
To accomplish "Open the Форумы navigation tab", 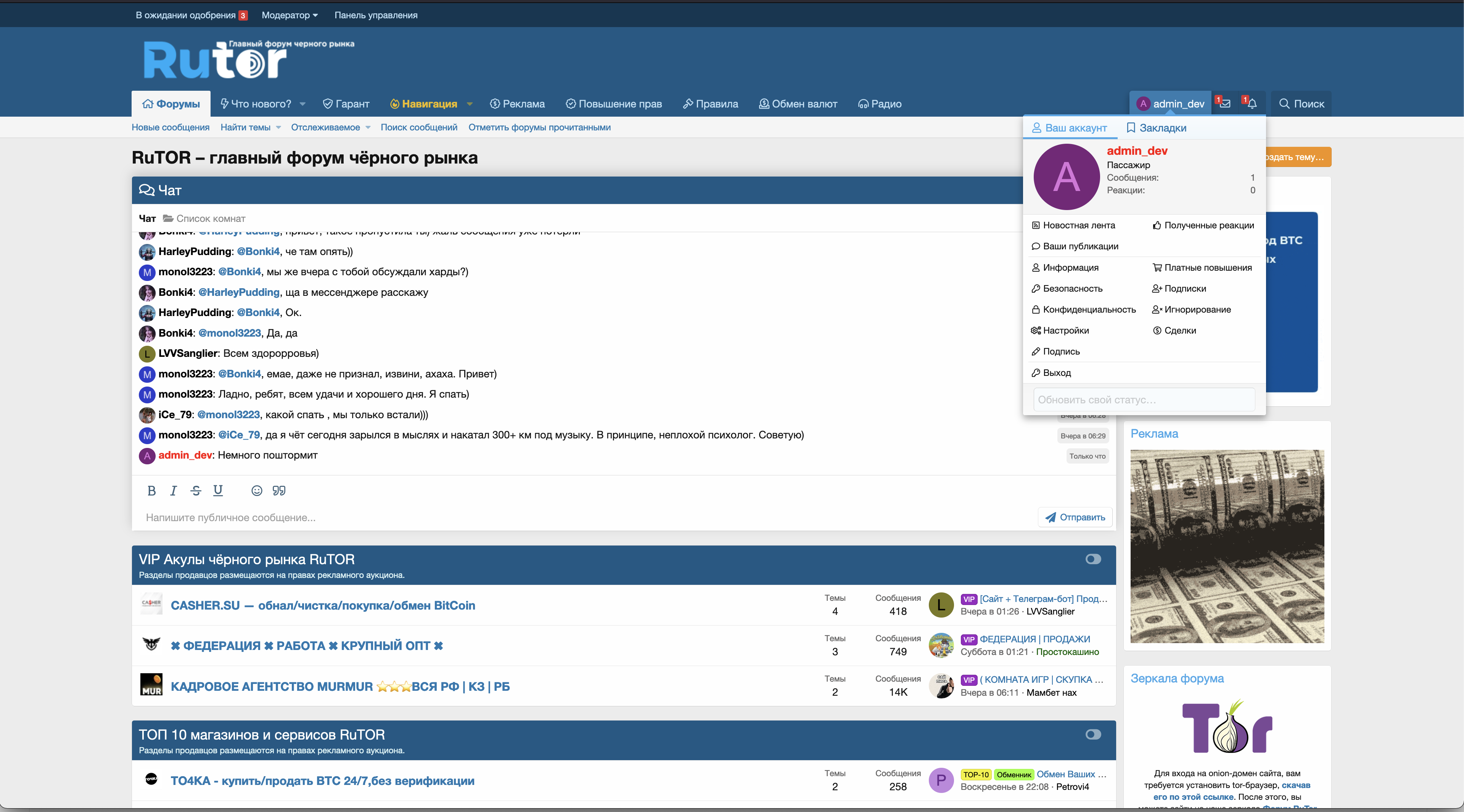I will (171, 104).
